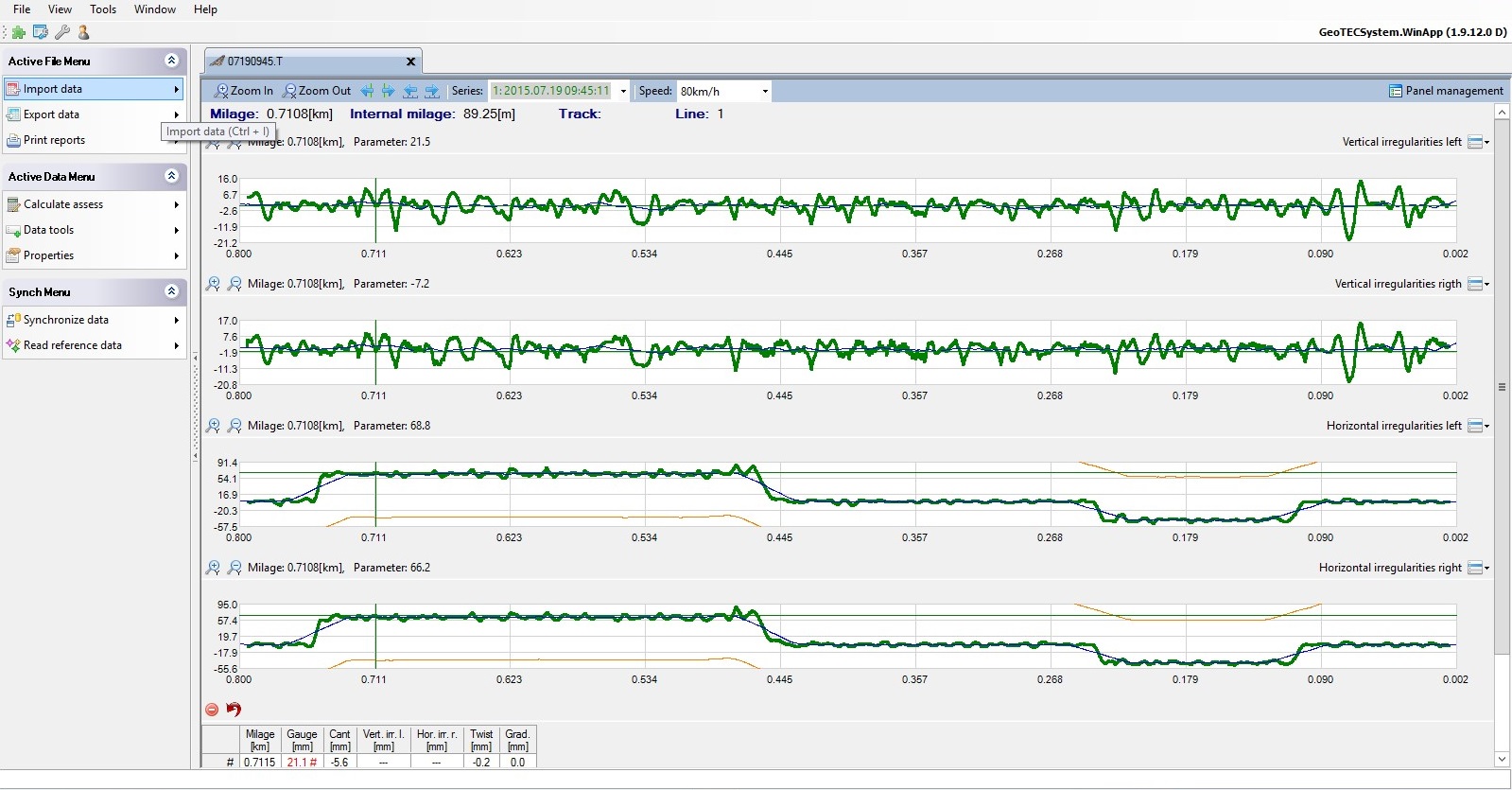The width and height of the screenshot is (1512, 790).
Task: Click Print reports menu item
Action: [94, 140]
